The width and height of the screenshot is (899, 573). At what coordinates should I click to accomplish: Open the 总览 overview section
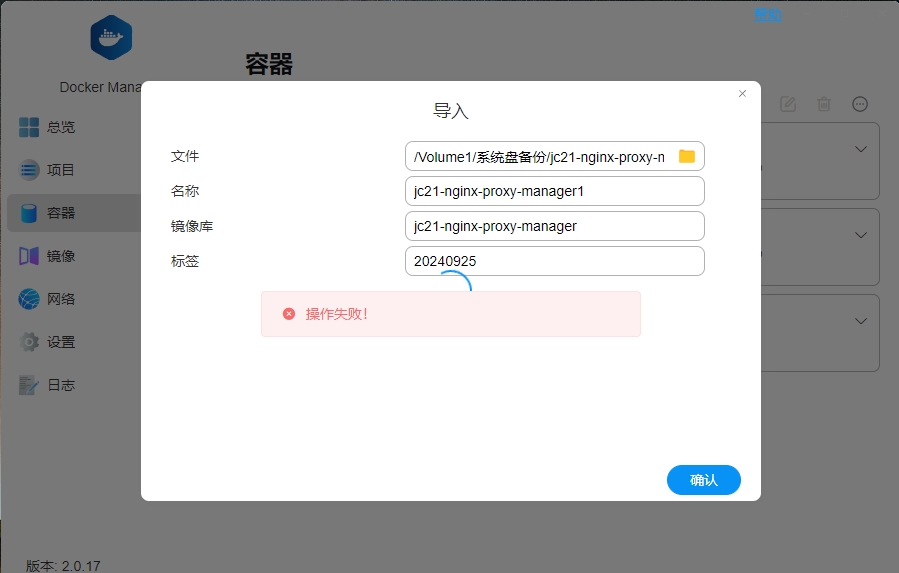coord(61,127)
